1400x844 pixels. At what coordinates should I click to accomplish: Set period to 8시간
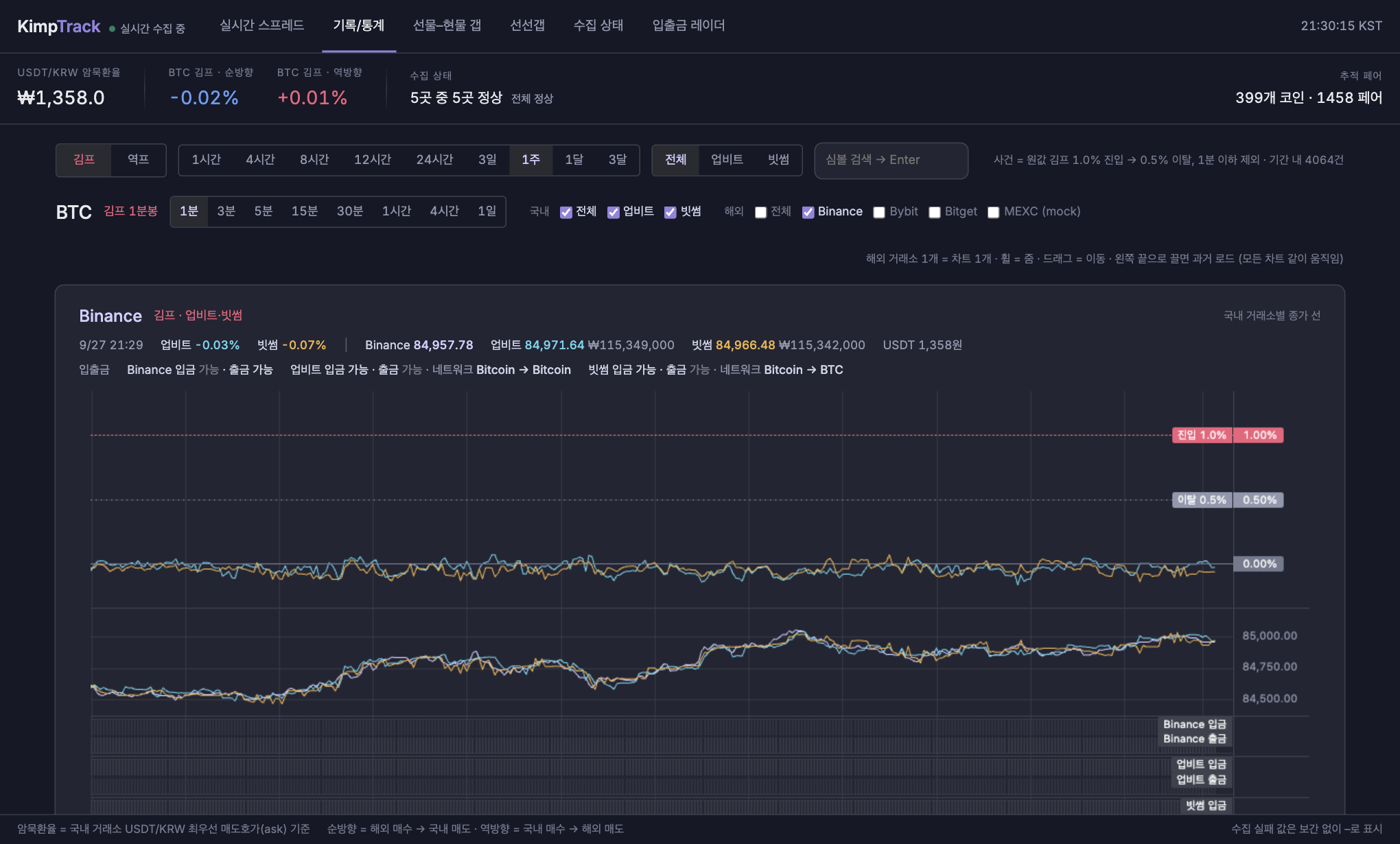314,160
